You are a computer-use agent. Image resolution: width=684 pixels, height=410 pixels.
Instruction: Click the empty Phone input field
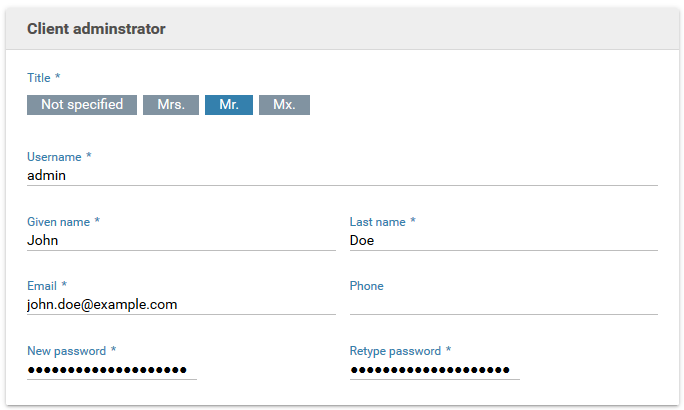[x=503, y=304]
